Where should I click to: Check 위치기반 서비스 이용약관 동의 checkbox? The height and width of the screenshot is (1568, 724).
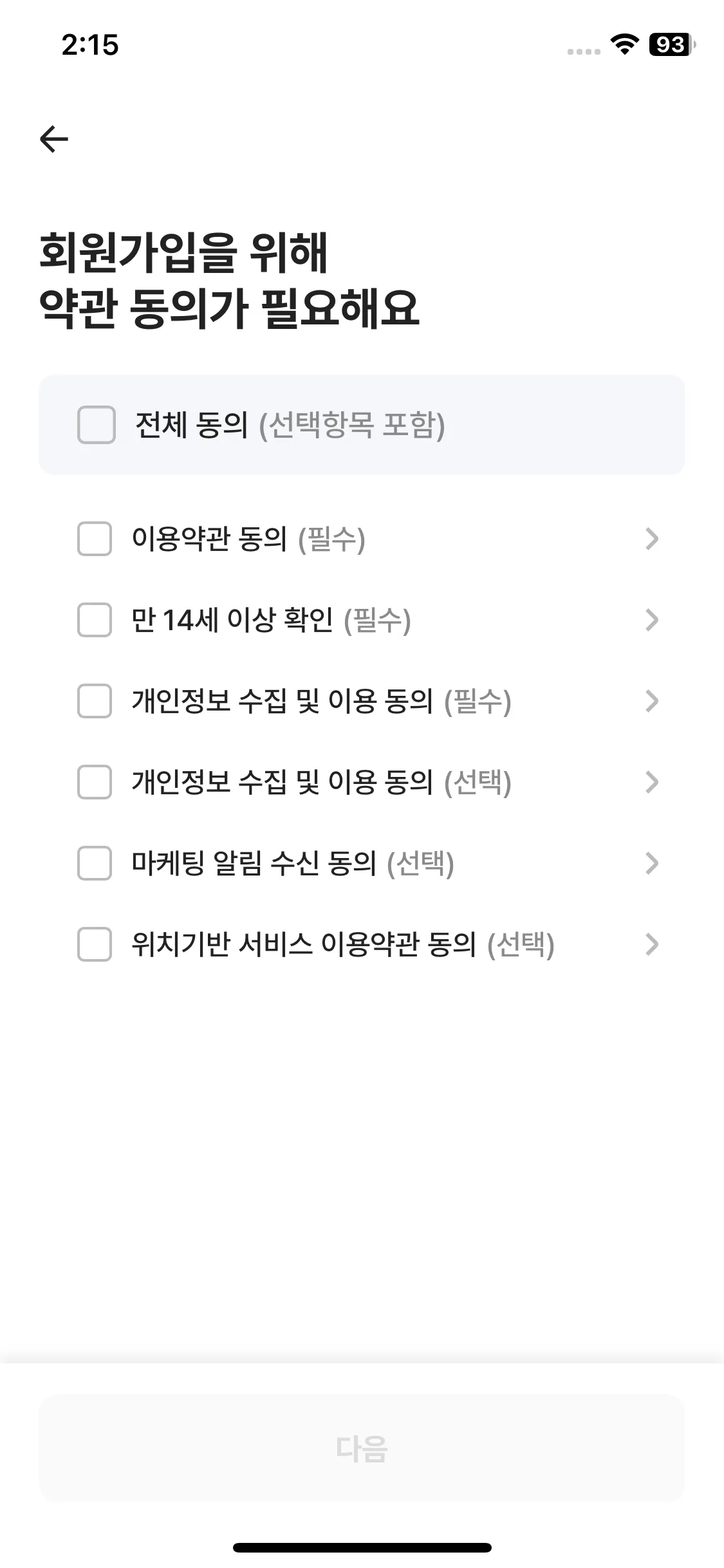[x=95, y=944]
